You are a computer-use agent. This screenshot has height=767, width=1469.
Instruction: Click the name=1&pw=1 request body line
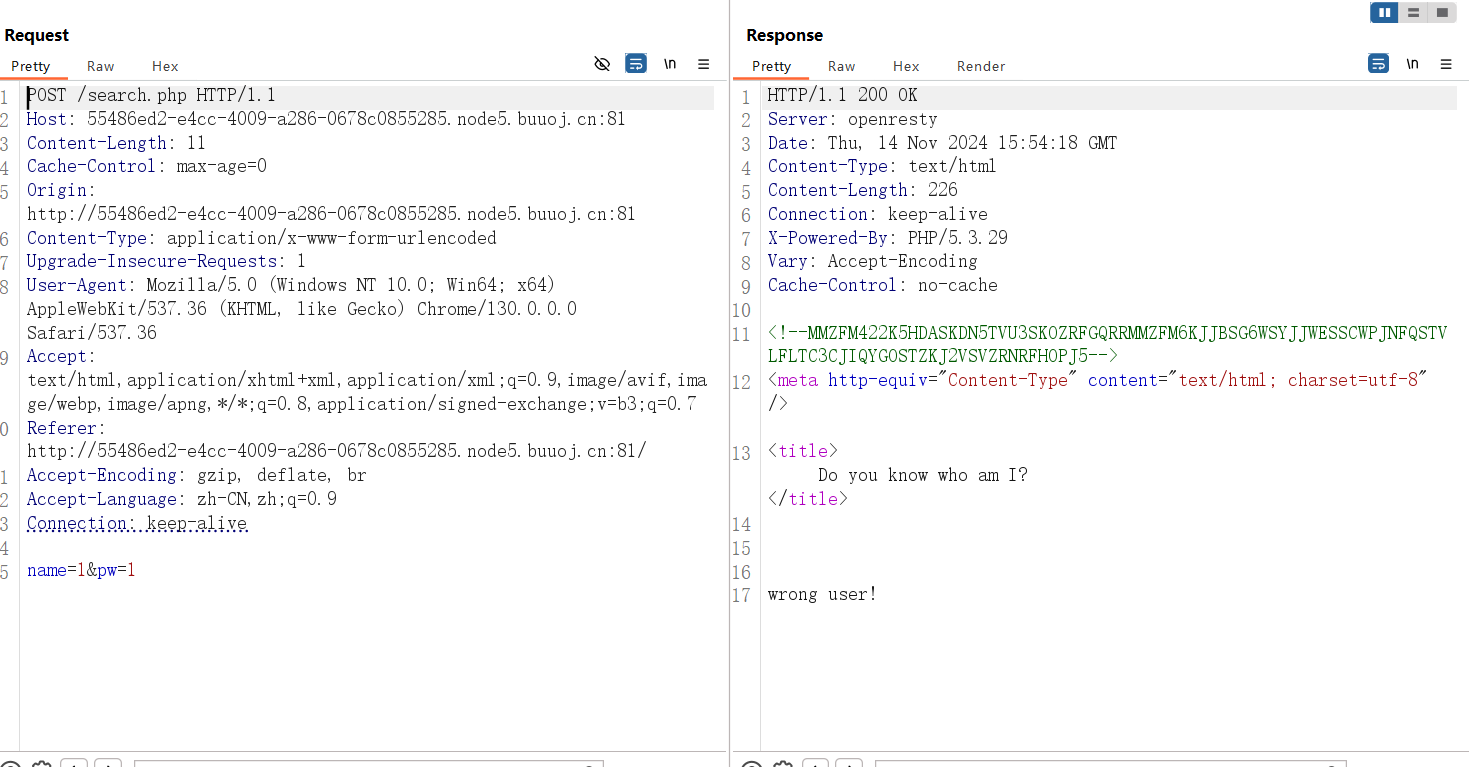pyautogui.click(x=81, y=571)
